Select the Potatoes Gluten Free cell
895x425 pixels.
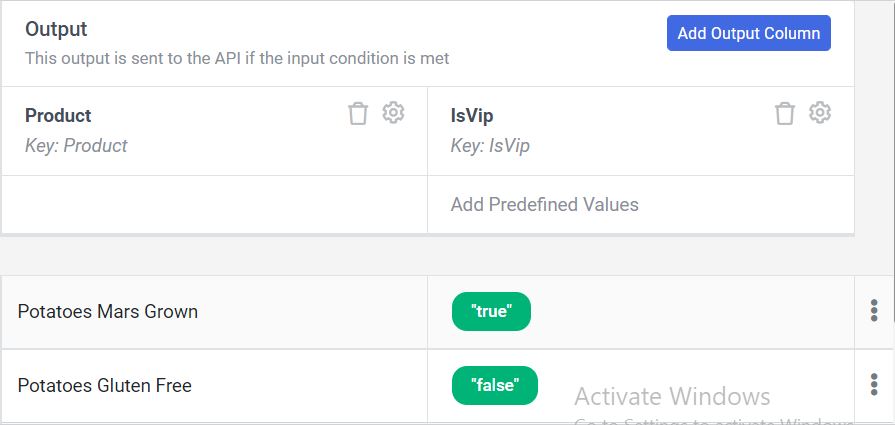[105, 385]
